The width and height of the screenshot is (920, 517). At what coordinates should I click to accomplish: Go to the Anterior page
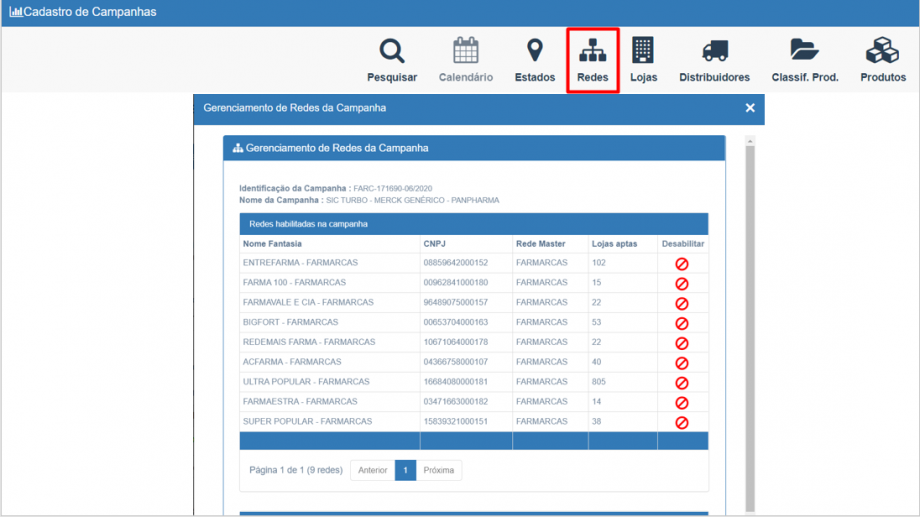tap(372, 470)
